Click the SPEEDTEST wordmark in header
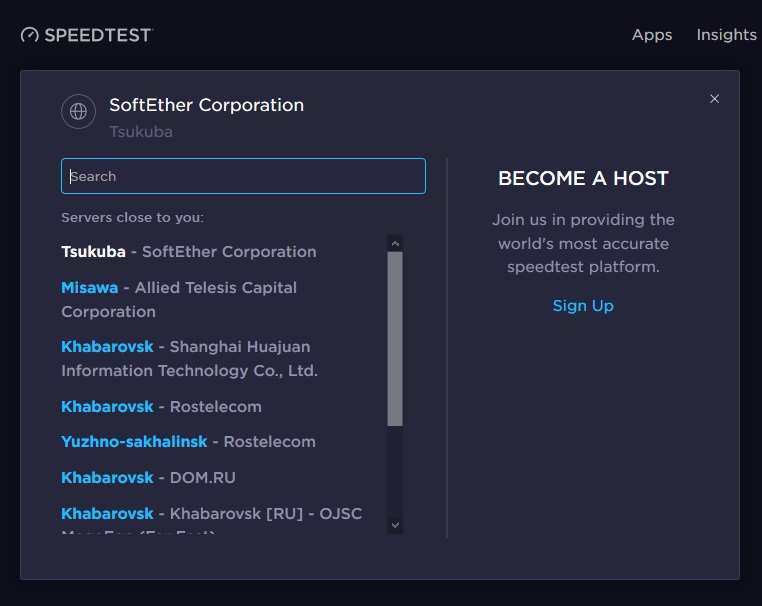Viewport: 762px width, 606px height. [97, 35]
